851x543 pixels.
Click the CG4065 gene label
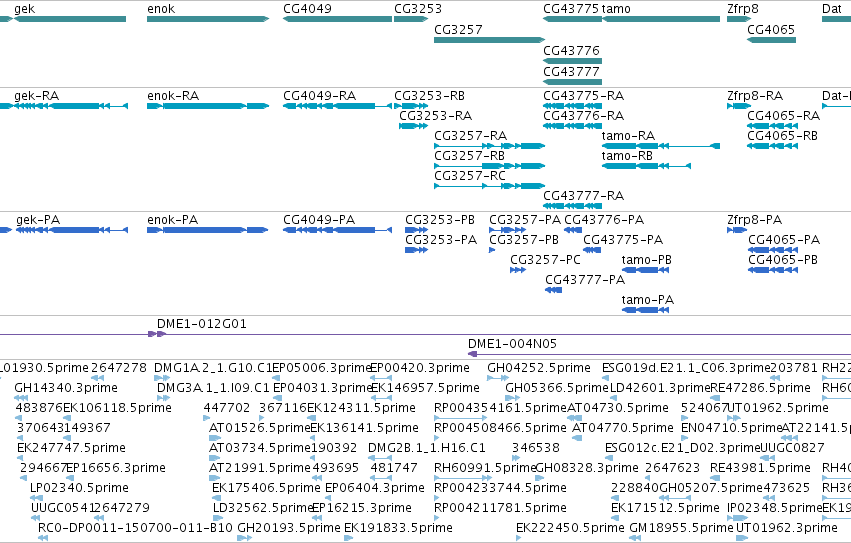pyautogui.click(x=771, y=29)
